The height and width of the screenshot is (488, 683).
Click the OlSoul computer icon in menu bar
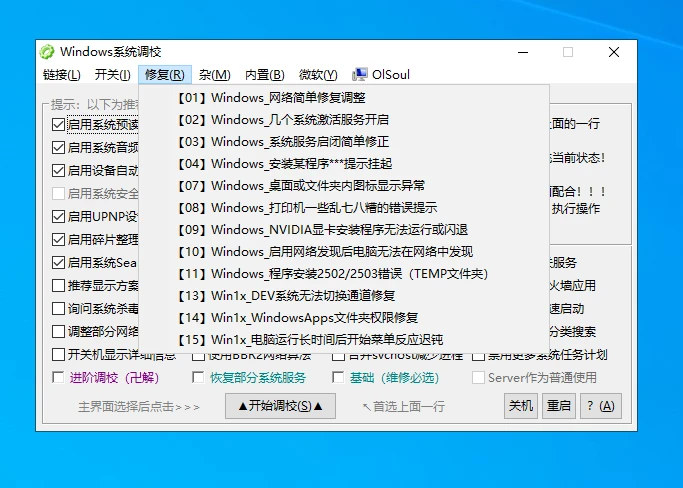coord(359,75)
